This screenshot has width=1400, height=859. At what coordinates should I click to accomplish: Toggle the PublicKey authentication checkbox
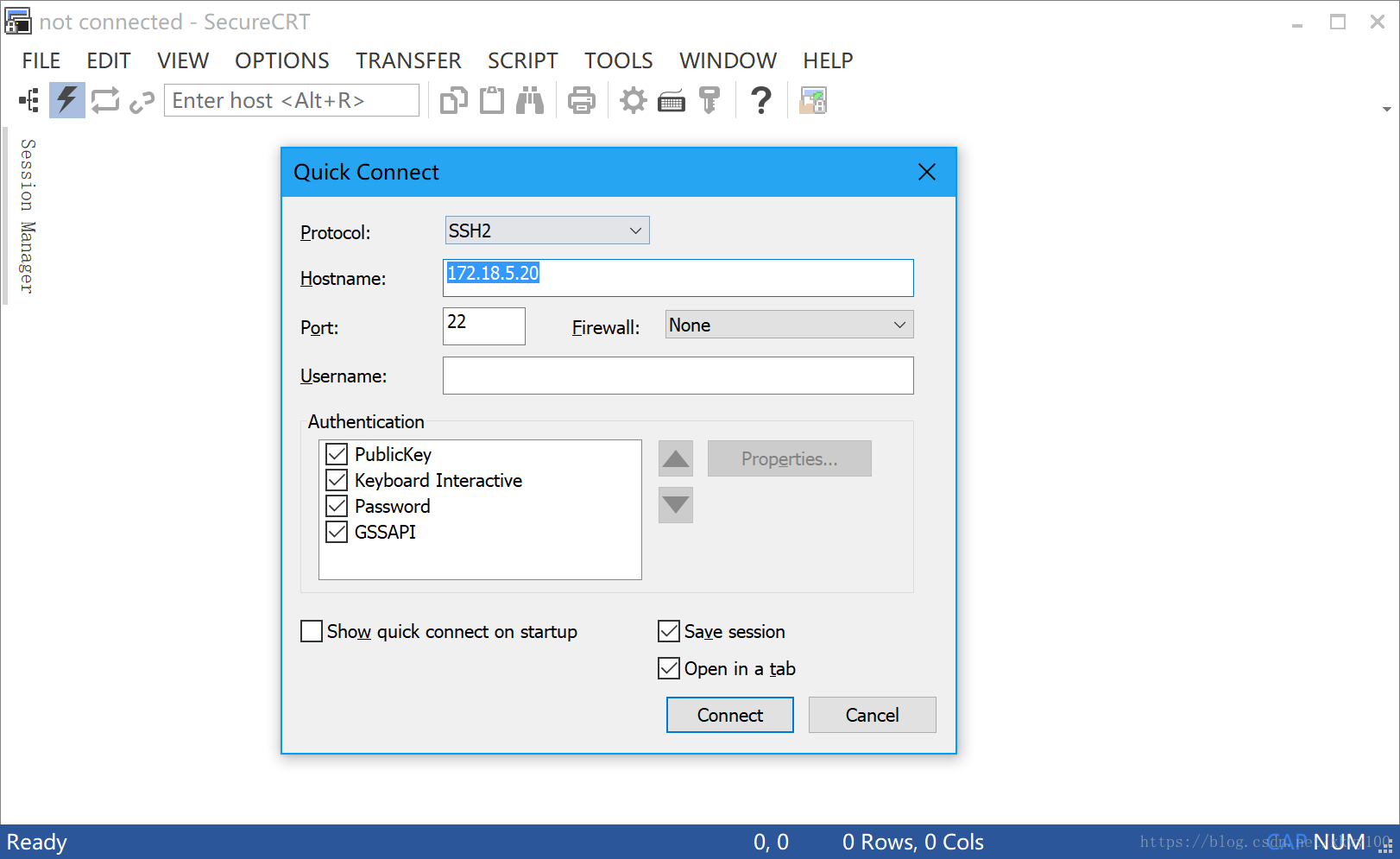pos(337,454)
